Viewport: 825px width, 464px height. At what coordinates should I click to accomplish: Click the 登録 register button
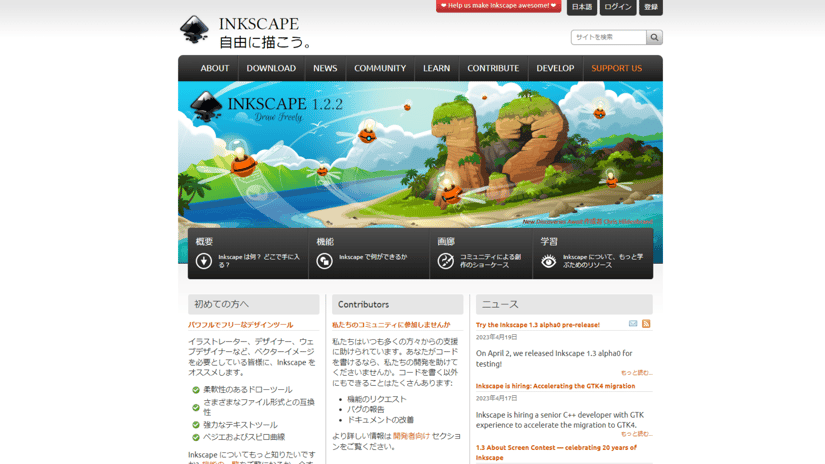651,7
